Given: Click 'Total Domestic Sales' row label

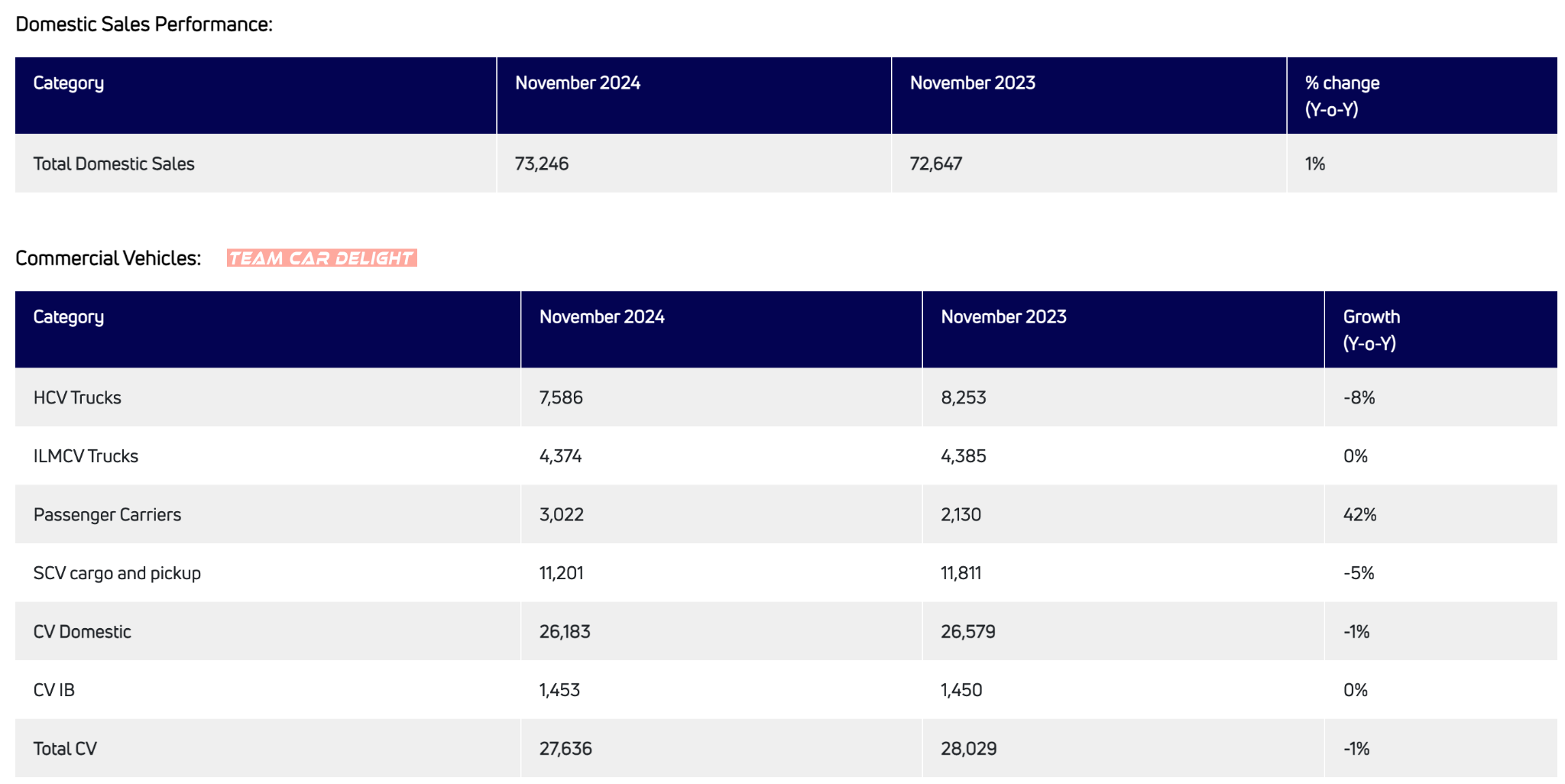Looking at the screenshot, I should tap(114, 164).
